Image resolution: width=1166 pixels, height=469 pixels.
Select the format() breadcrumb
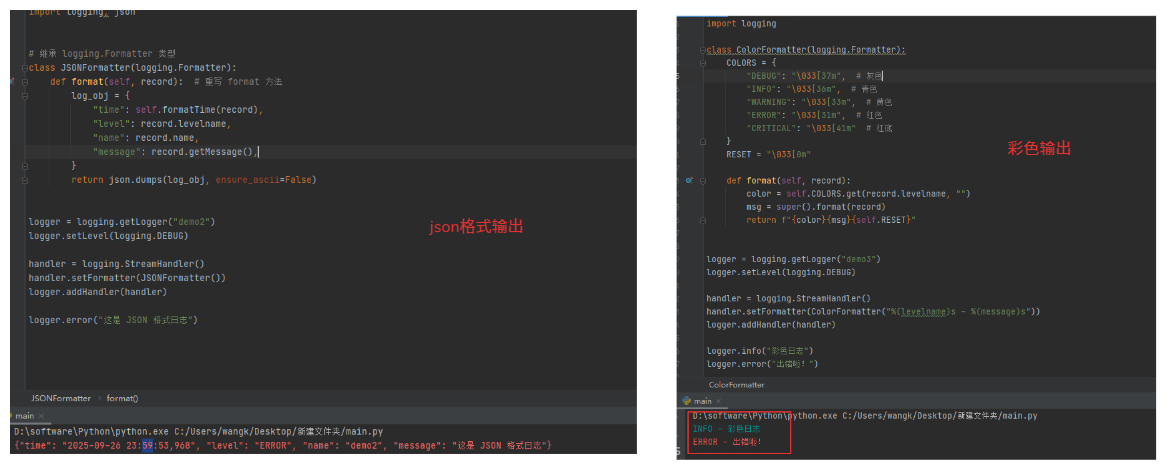click(x=122, y=398)
